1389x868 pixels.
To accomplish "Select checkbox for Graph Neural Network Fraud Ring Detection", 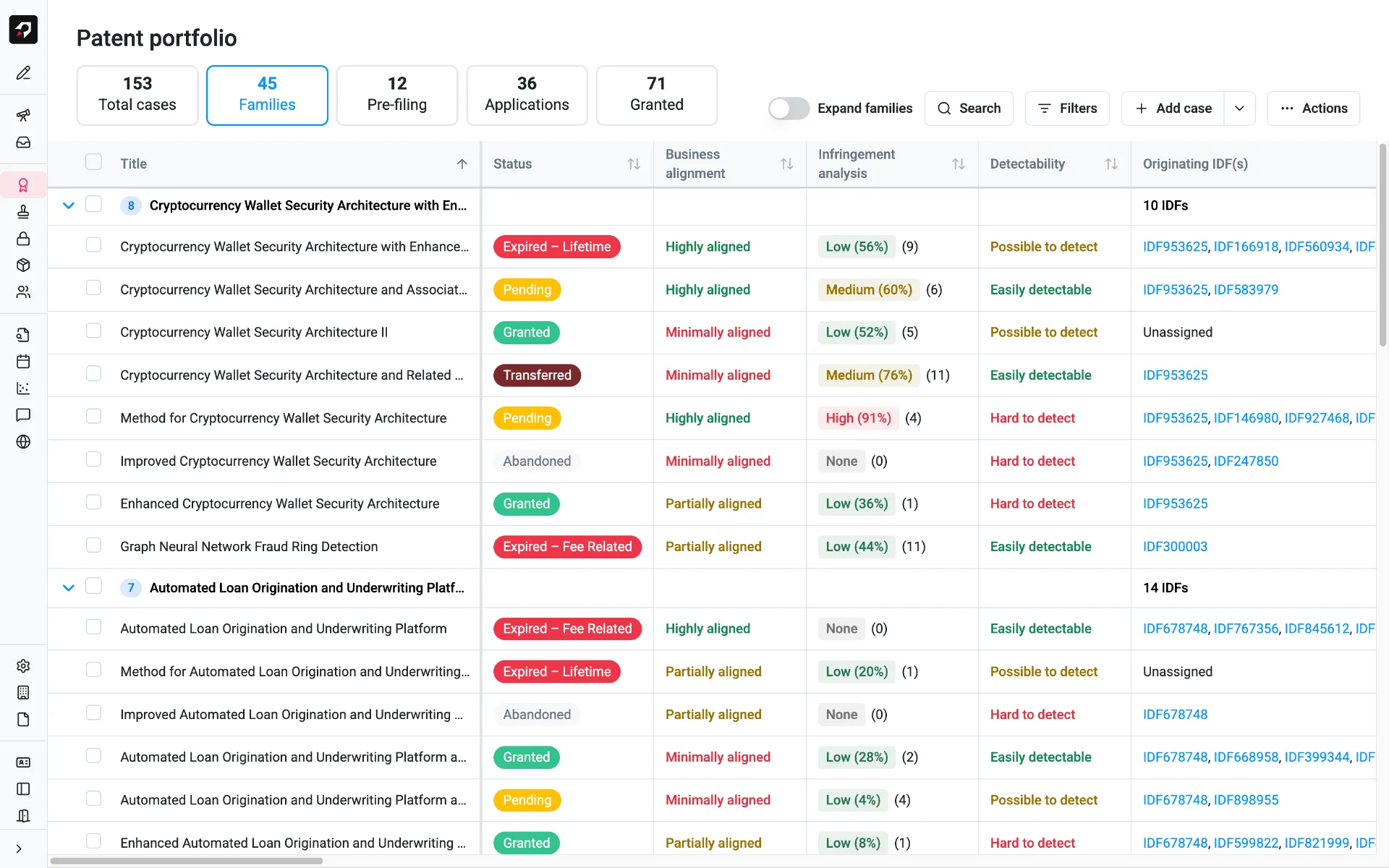I will (93, 545).
